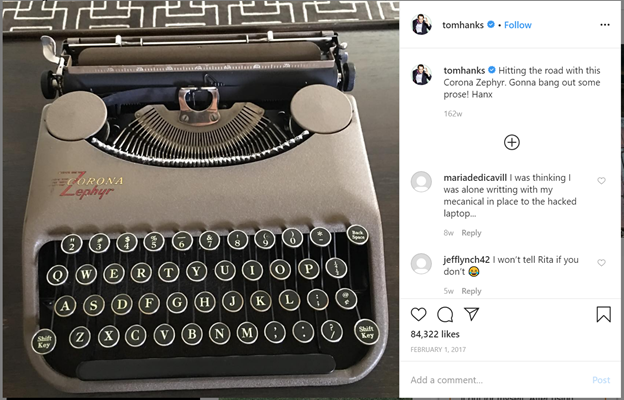624x400 pixels.
Task: Open mariadedicavill's profile avatar
Action: point(421,182)
